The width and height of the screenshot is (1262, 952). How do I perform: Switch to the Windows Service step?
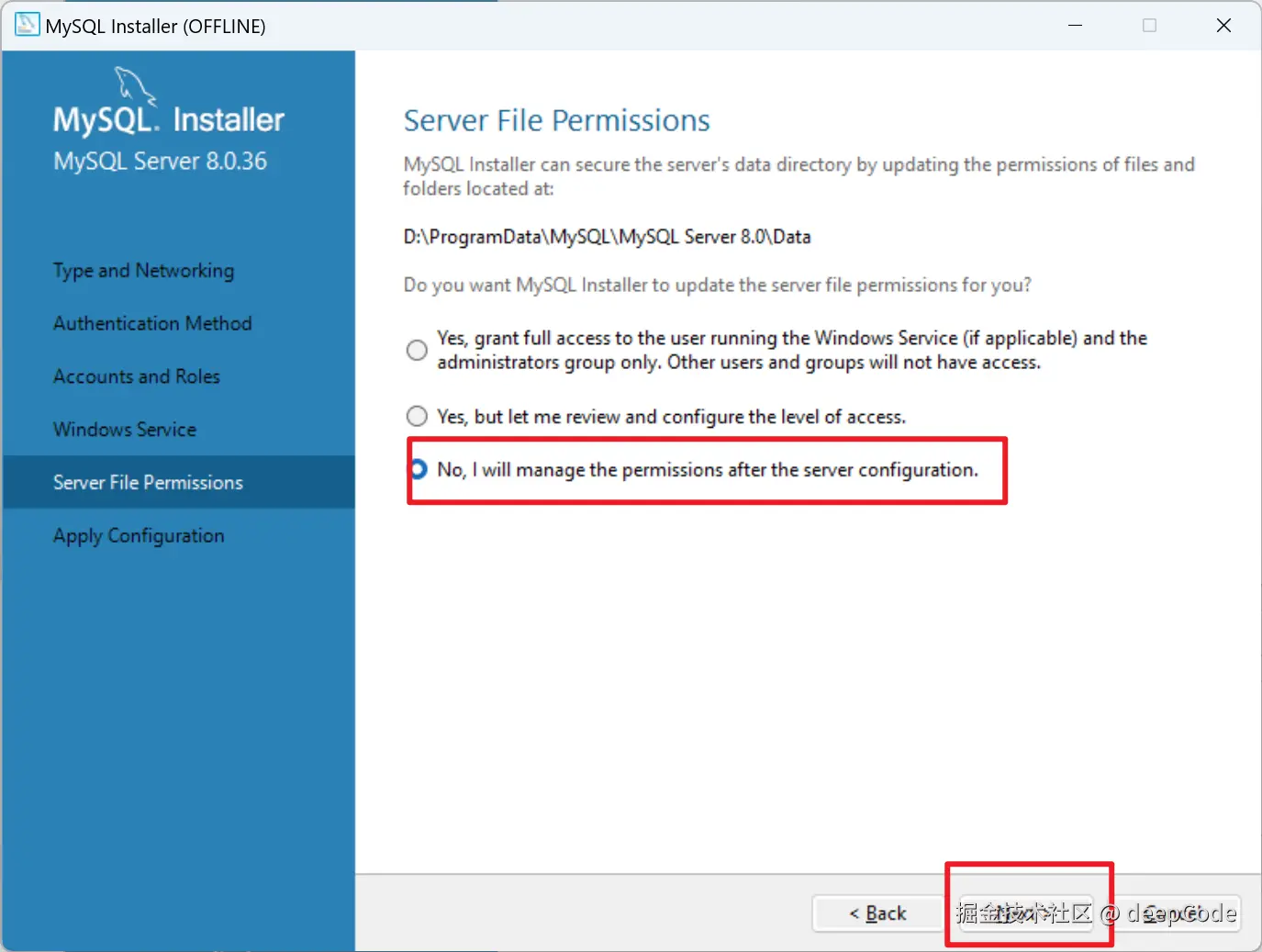pyautogui.click(x=125, y=430)
